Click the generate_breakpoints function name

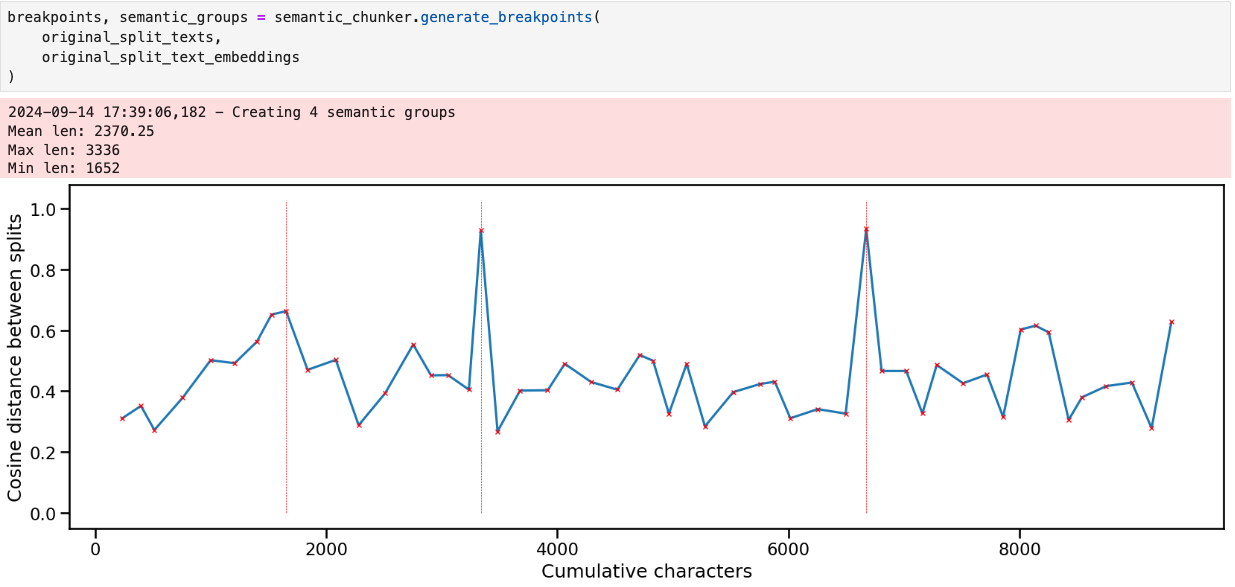point(514,16)
